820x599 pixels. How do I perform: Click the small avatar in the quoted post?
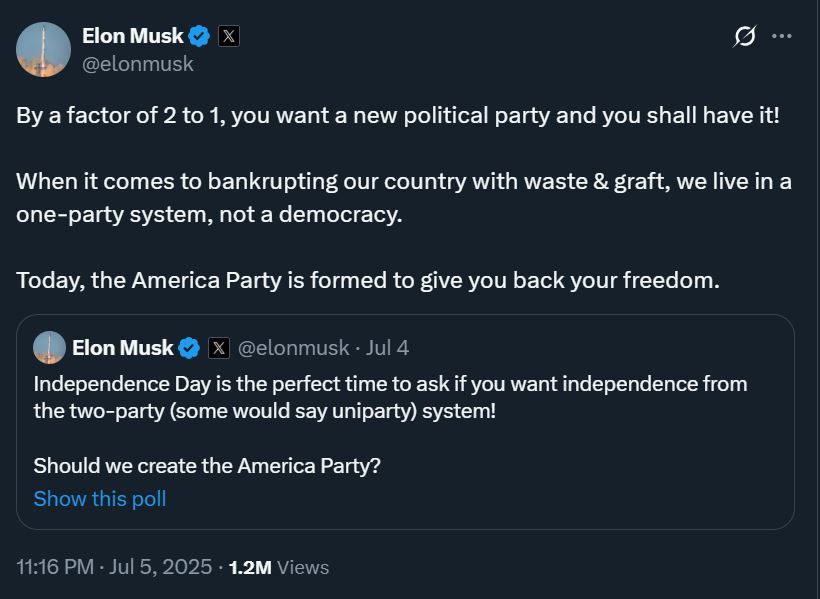pos(49,347)
